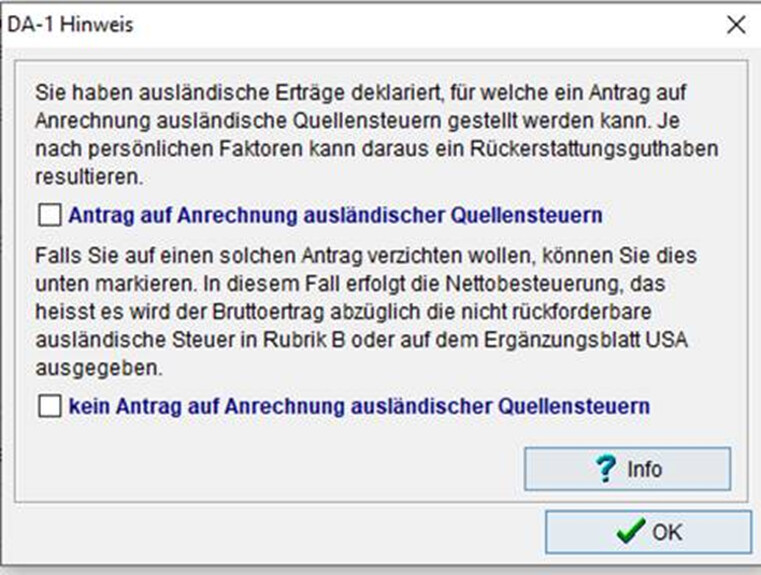Click the bold label "Antrag auf Anrechnung ausländischer Quellensteuern"
The image size is (761, 575).
(335, 214)
